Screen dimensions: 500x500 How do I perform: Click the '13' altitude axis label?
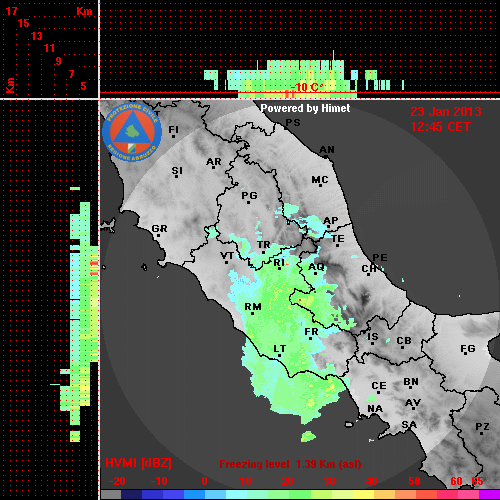[37, 36]
